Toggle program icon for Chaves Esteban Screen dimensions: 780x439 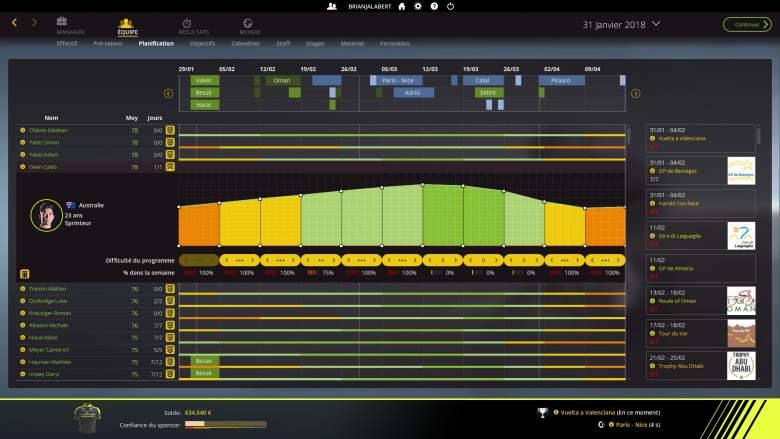point(170,130)
